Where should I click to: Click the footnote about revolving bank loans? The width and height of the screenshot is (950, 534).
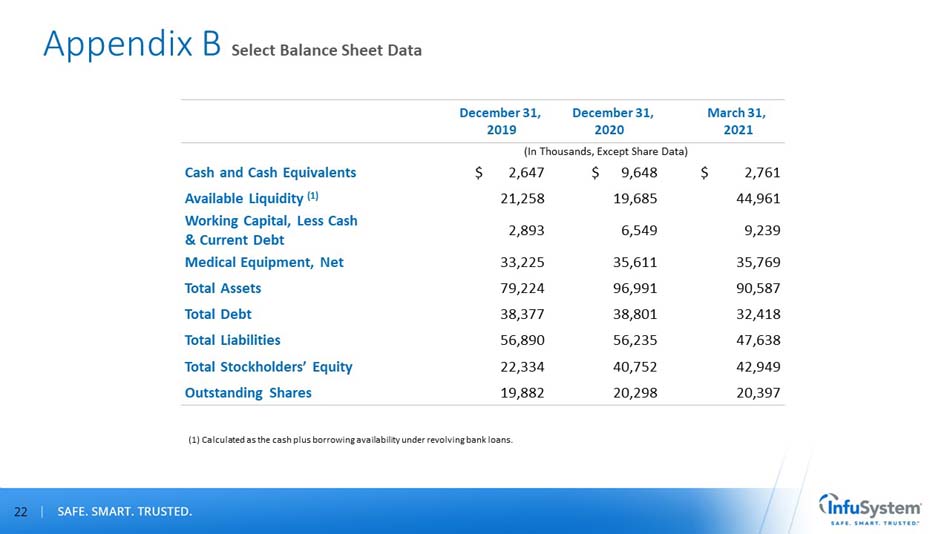(350, 439)
